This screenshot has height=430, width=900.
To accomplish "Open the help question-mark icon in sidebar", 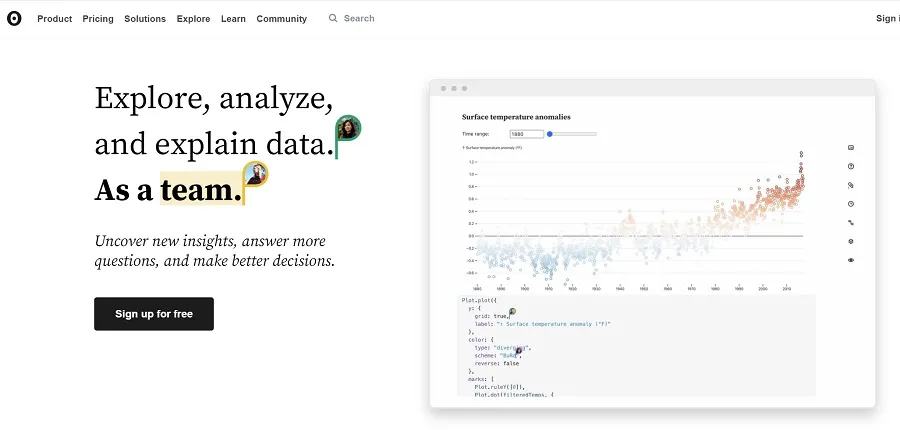I will coord(850,166).
